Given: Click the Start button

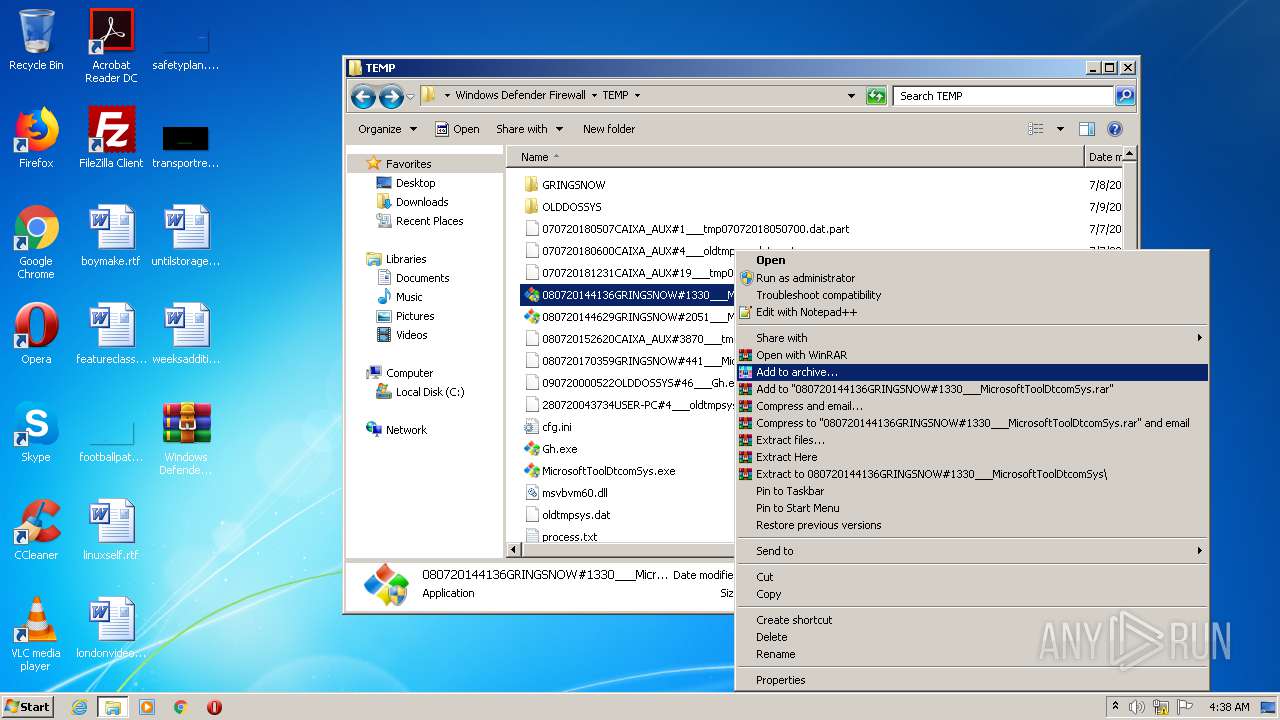Looking at the screenshot, I should coord(28,707).
